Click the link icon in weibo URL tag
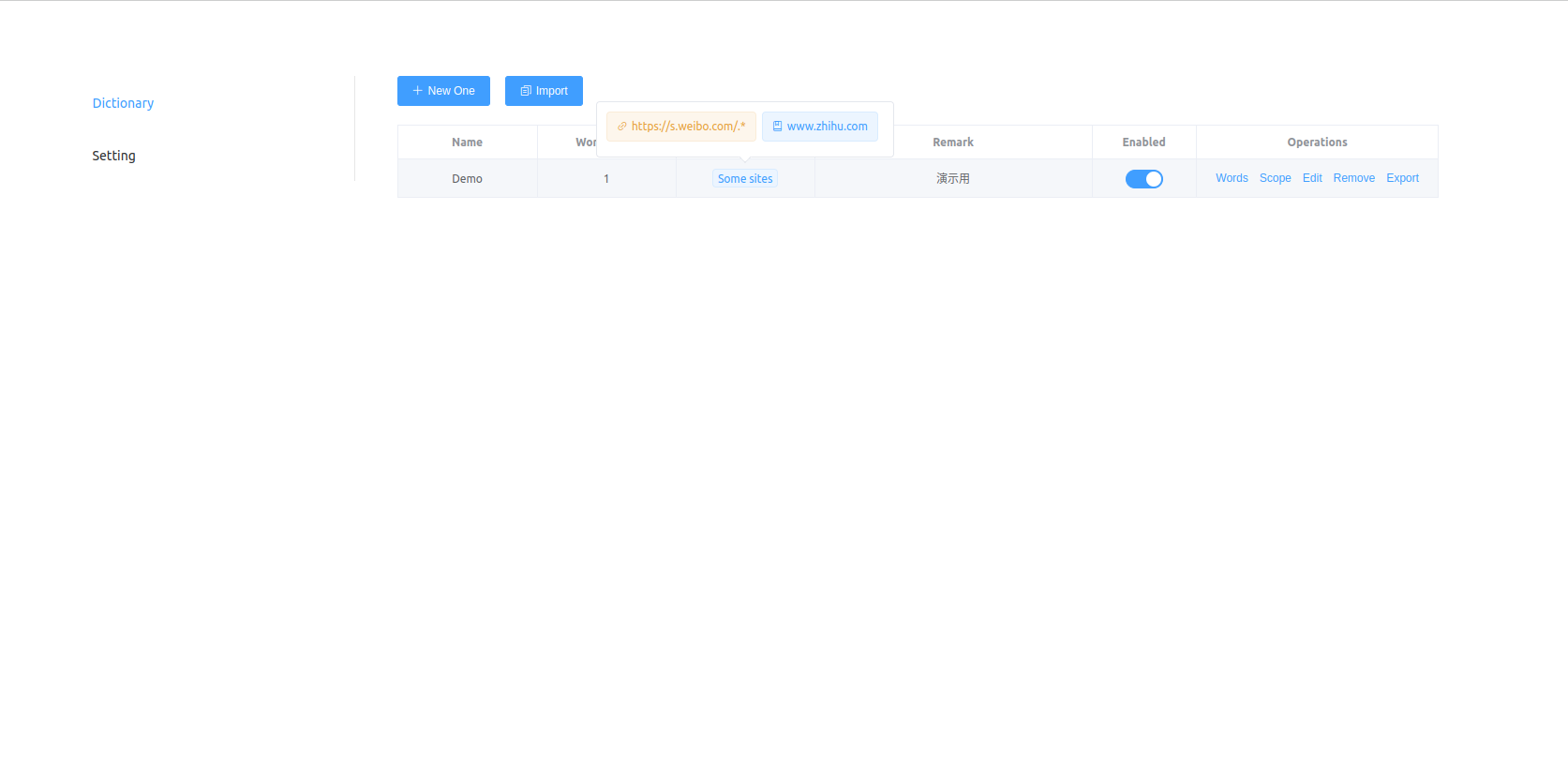Screen dimensions: 1568x765 point(622,127)
